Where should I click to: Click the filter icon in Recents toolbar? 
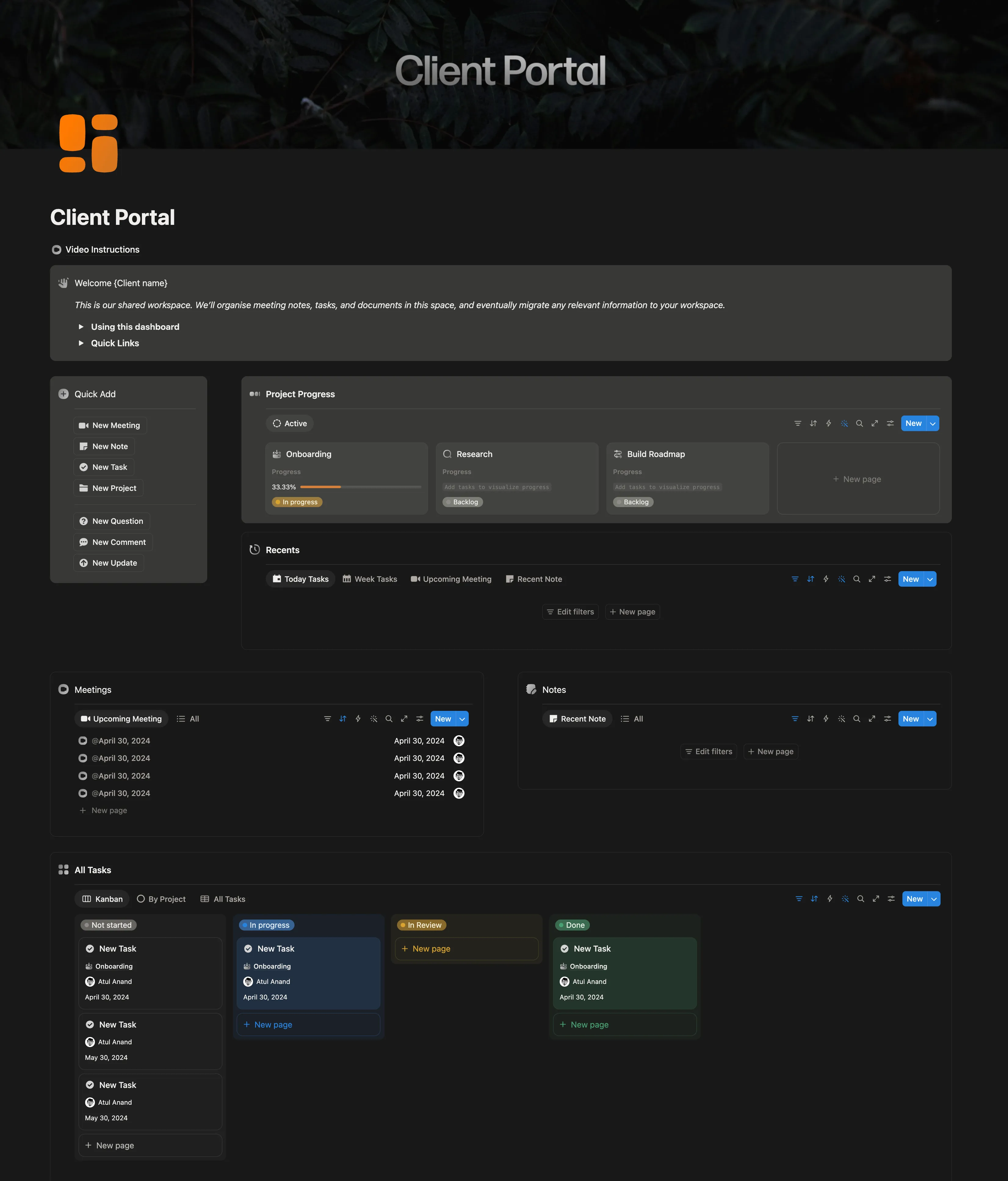point(795,579)
